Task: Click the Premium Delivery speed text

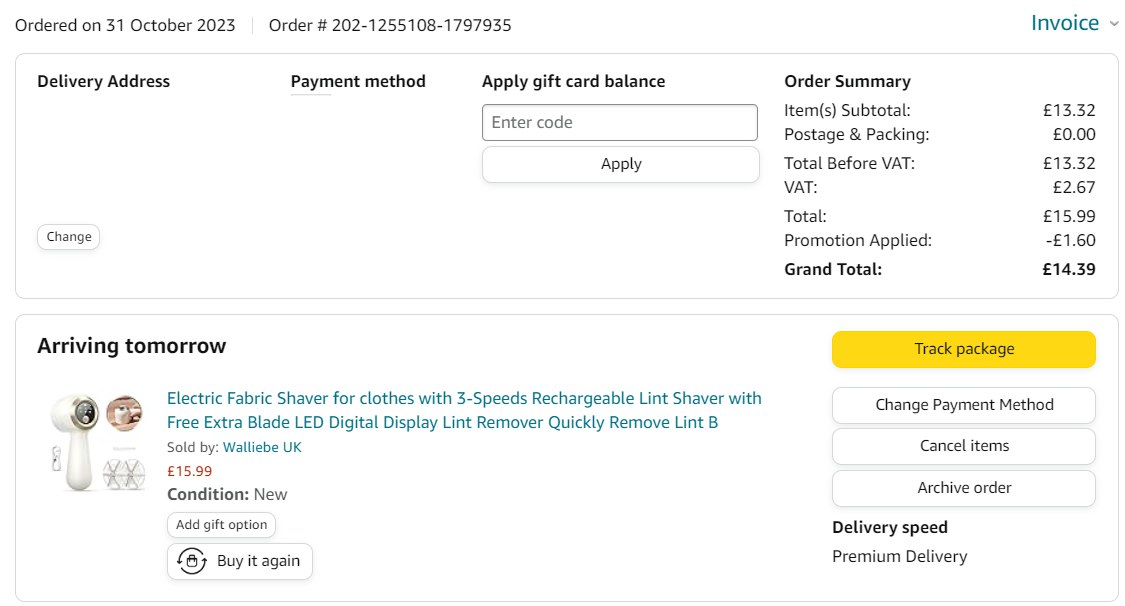Action: coord(899,557)
